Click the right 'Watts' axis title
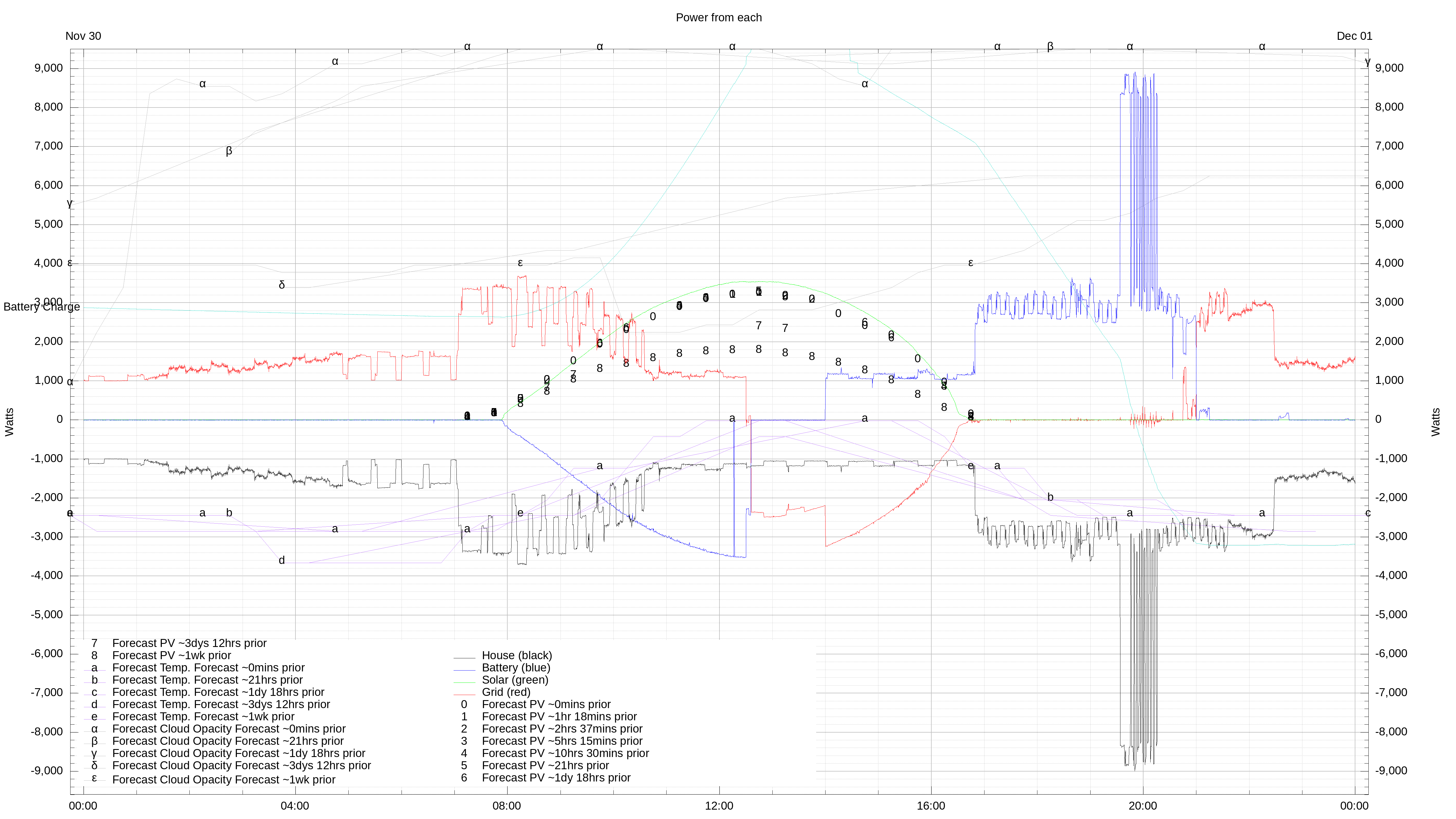 click(x=1436, y=422)
